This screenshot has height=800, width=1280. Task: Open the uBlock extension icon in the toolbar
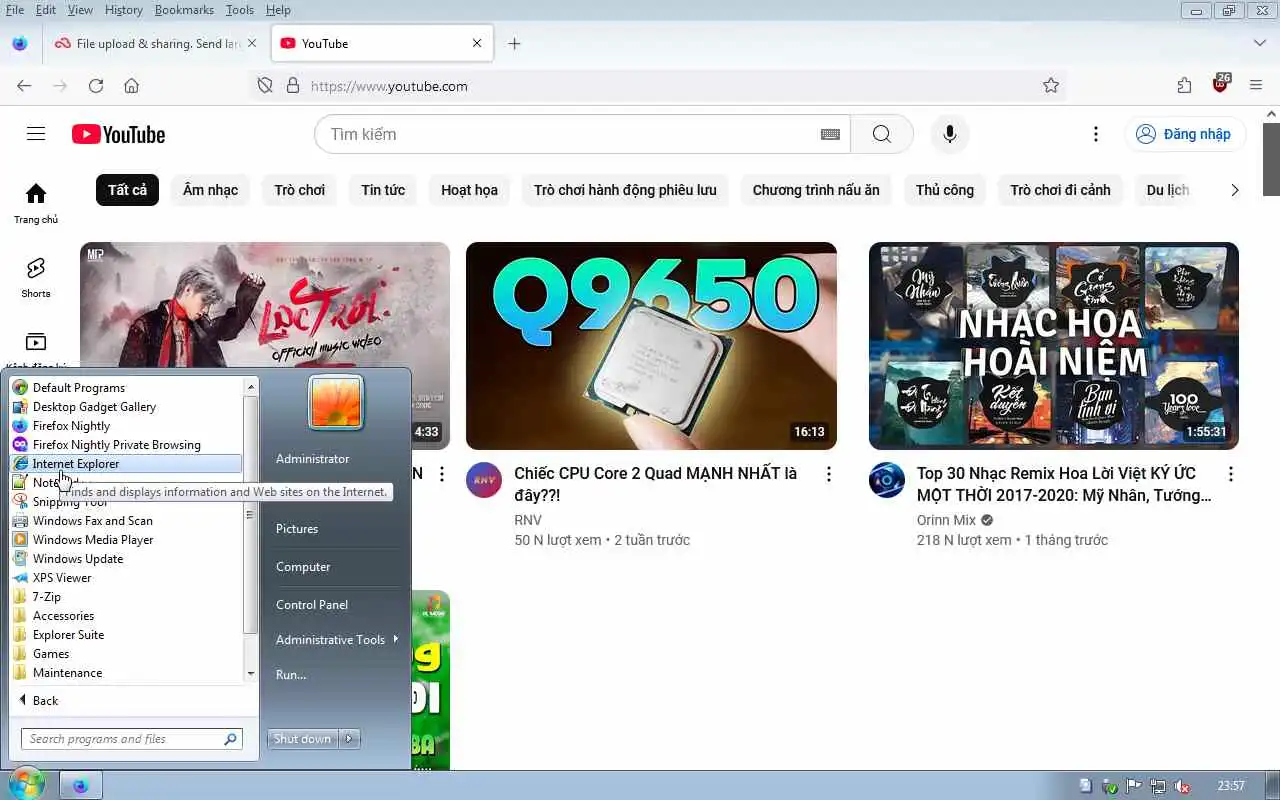tap(1221, 84)
